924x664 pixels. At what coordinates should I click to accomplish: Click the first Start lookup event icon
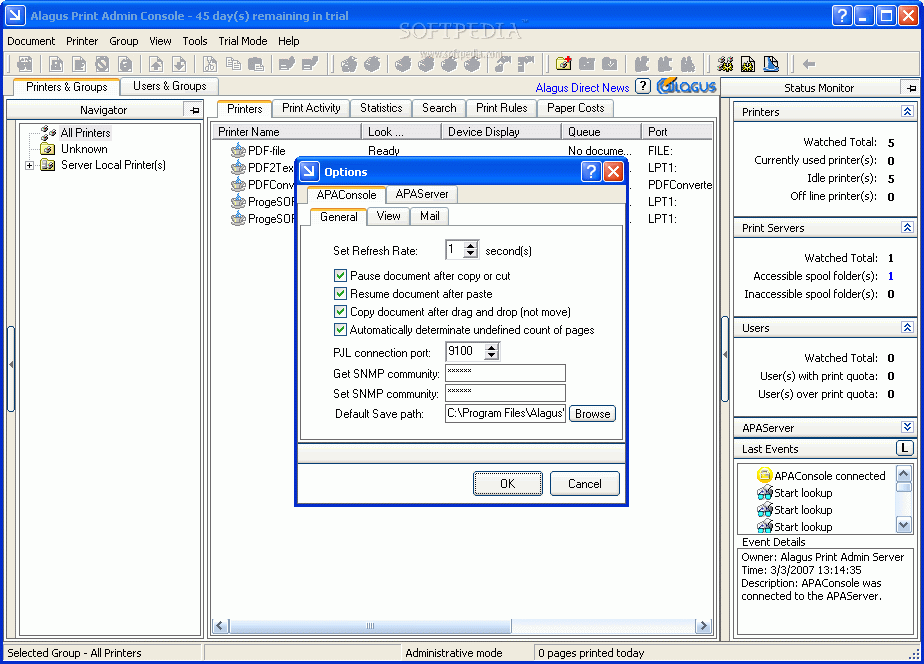point(764,493)
